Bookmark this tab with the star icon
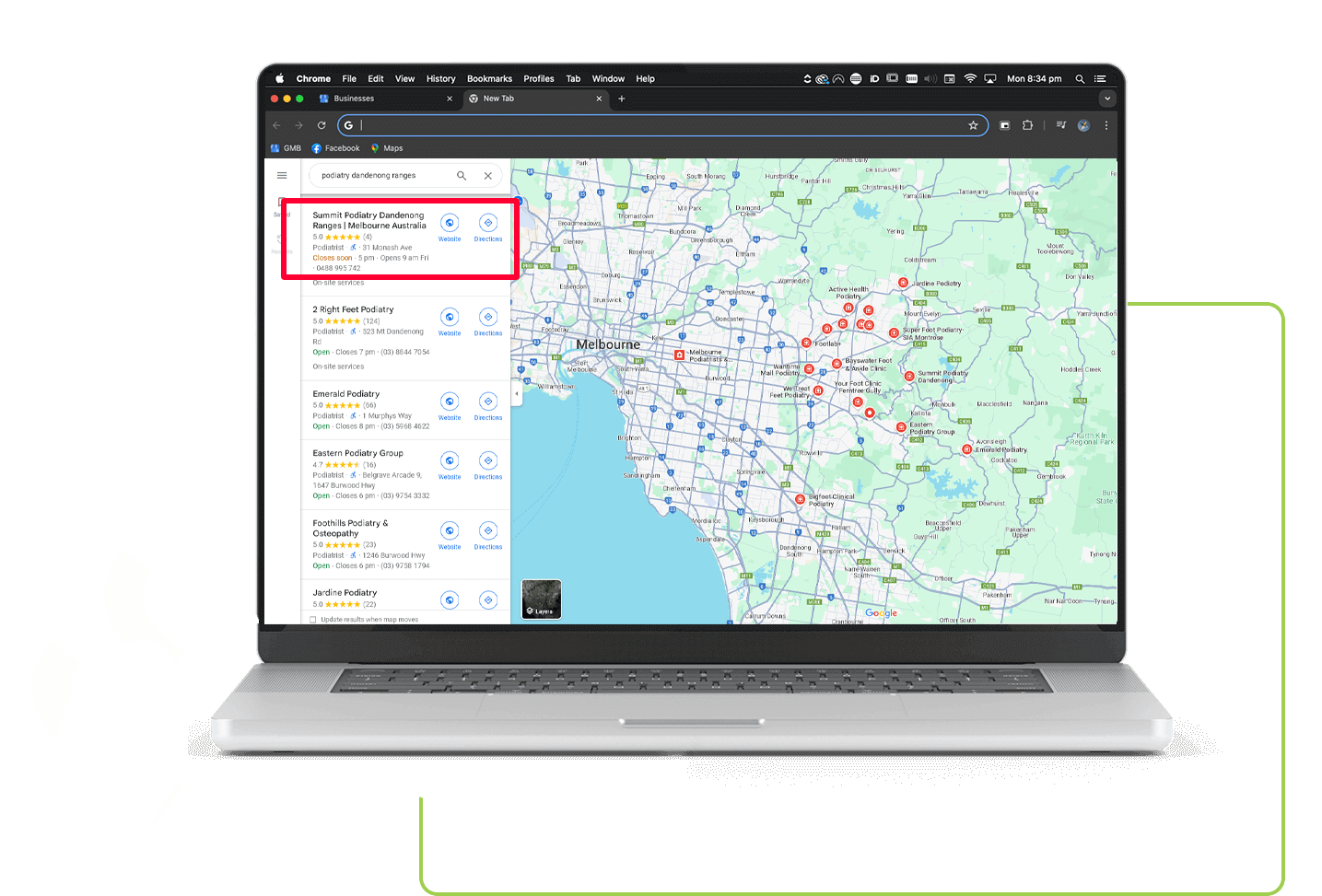 point(973,125)
